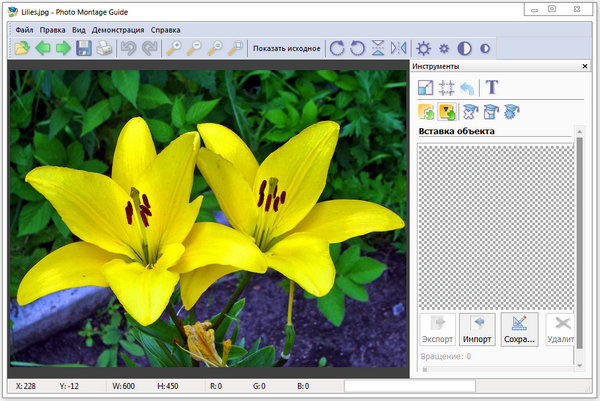The width and height of the screenshot is (600, 401).
Task: Rotate image clockwise
Action: click(337, 48)
